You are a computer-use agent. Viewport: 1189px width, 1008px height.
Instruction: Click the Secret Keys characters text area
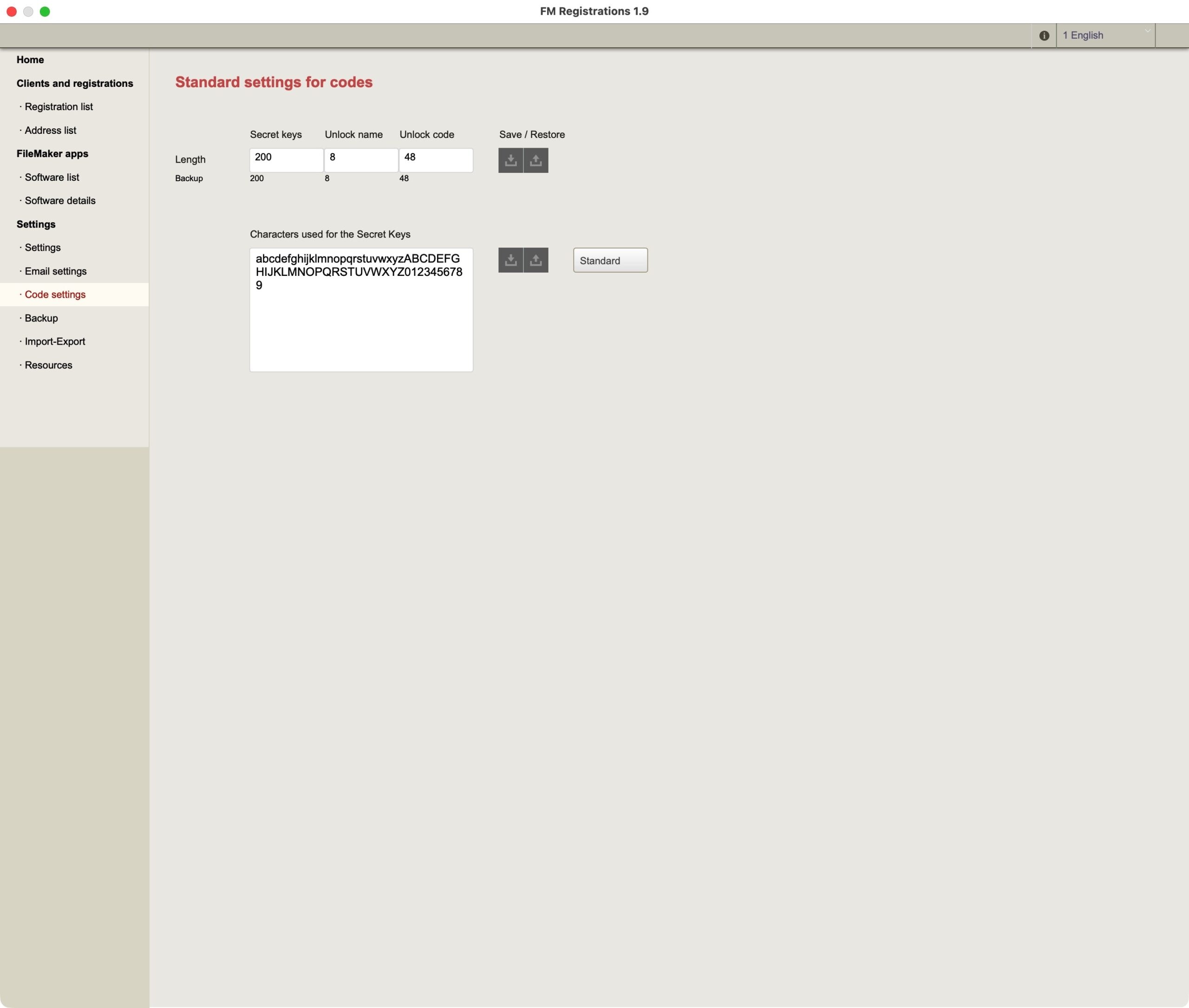(361, 320)
